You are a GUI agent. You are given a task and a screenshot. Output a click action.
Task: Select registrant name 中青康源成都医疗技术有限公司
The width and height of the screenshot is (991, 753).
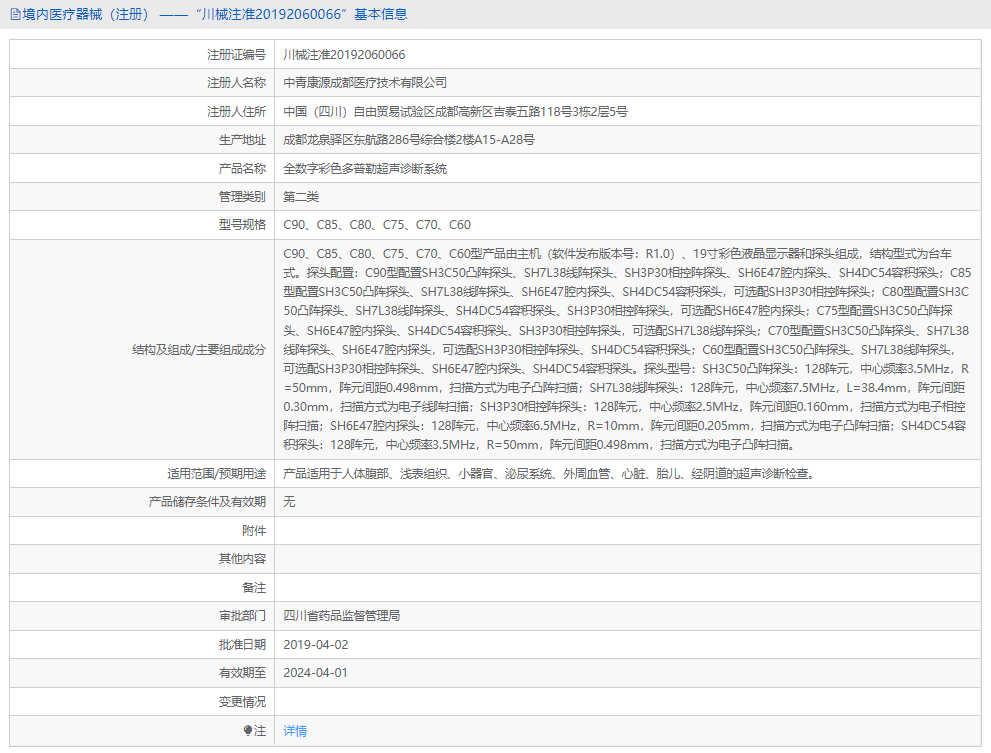pyautogui.click(x=365, y=83)
